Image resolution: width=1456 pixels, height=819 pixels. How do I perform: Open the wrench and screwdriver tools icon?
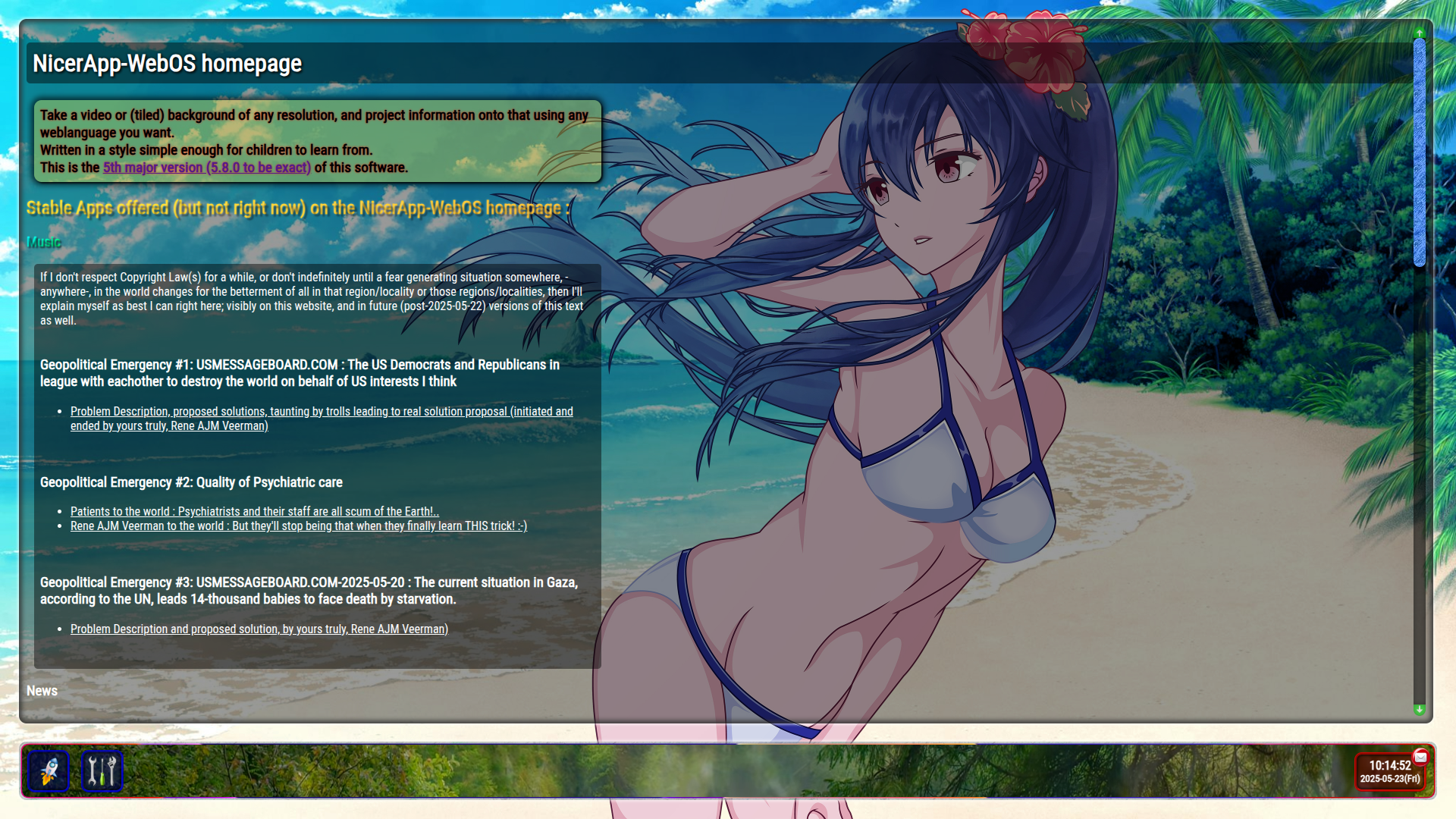pos(102,770)
